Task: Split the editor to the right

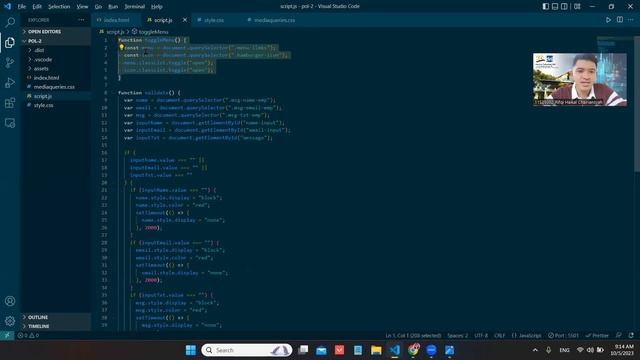Action: (x=620, y=20)
